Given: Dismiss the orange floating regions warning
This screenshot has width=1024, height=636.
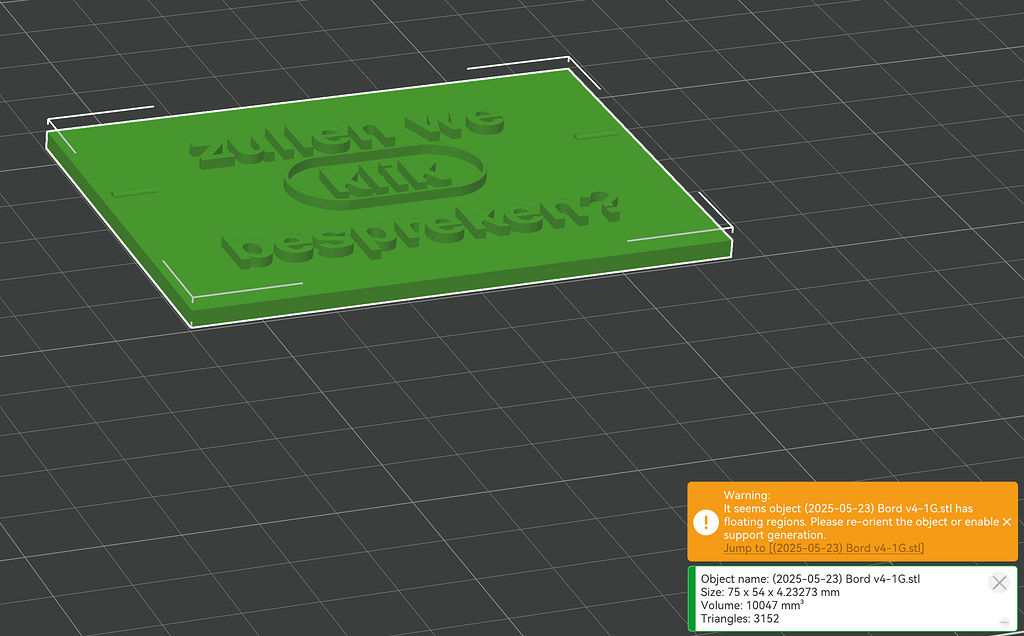Looking at the screenshot, I should click(1006, 522).
